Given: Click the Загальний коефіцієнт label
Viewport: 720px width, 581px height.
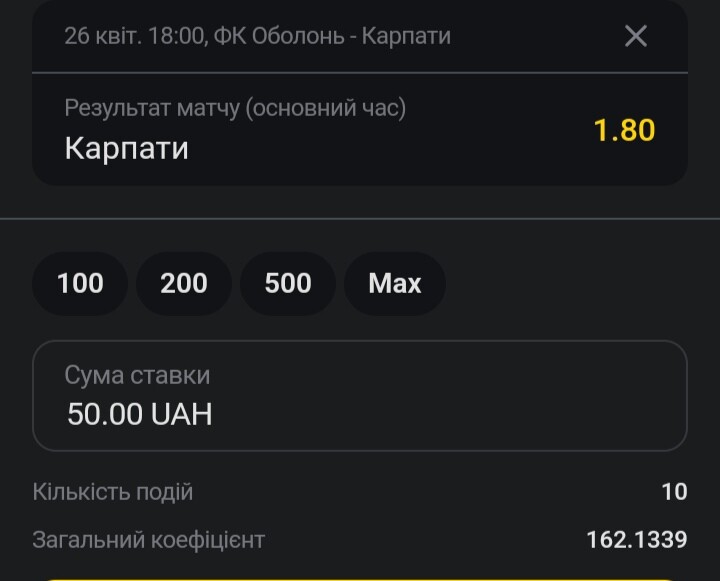Looking at the screenshot, I should pos(149,540).
